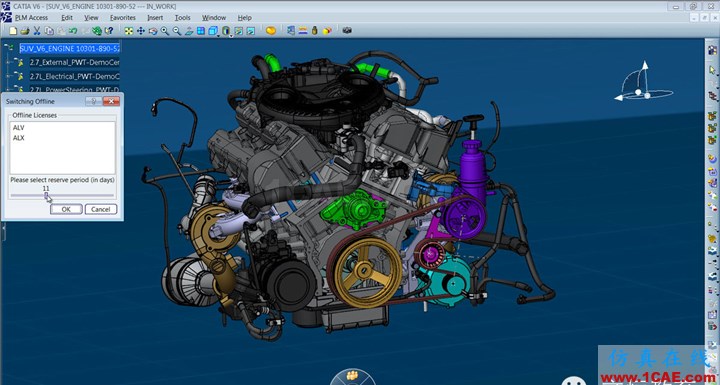The image size is (720, 385).
Task: Select ALX in Offline Licenses list
Action: coord(18,138)
